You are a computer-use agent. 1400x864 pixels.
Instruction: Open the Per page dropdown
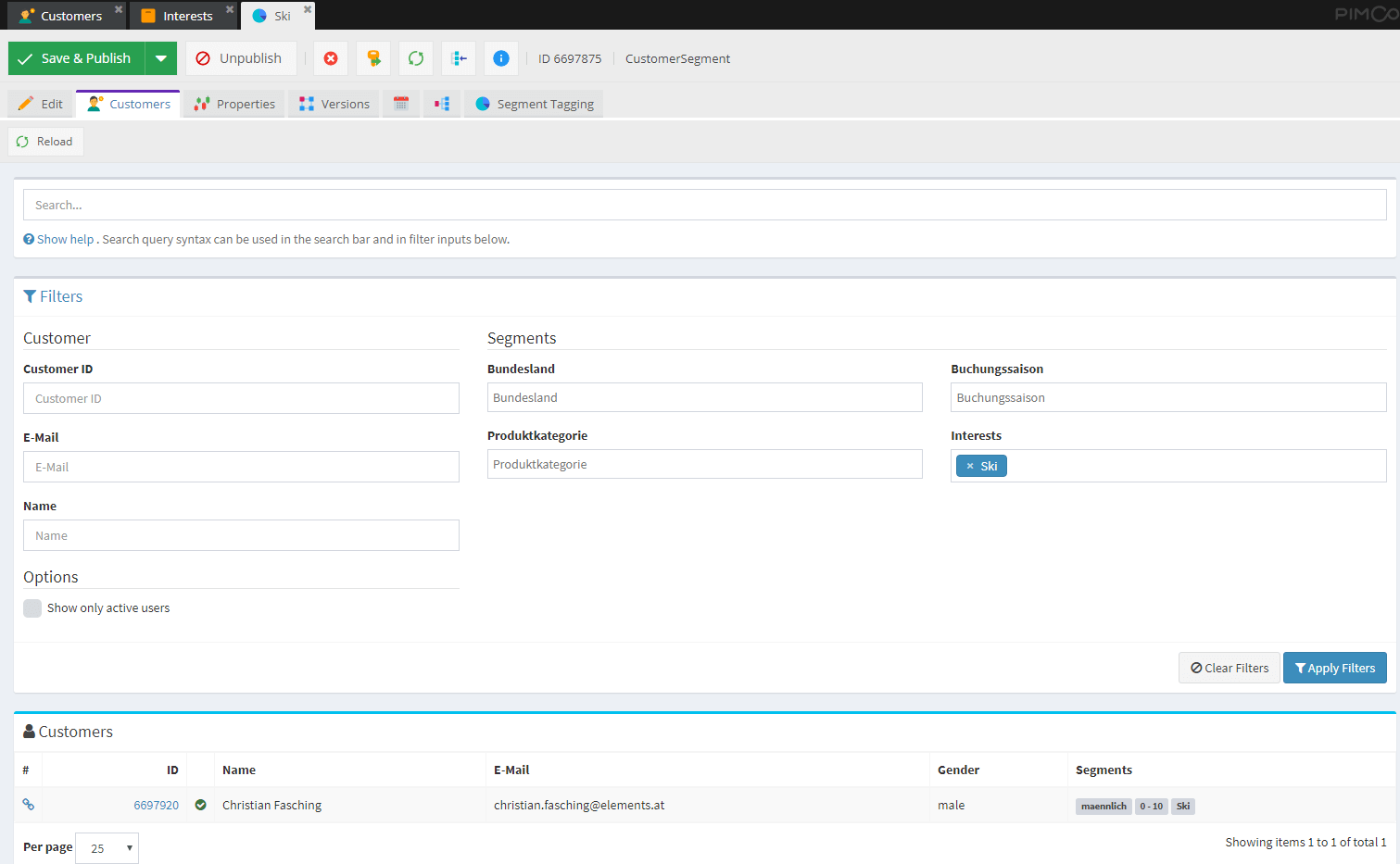pyautogui.click(x=107, y=847)
